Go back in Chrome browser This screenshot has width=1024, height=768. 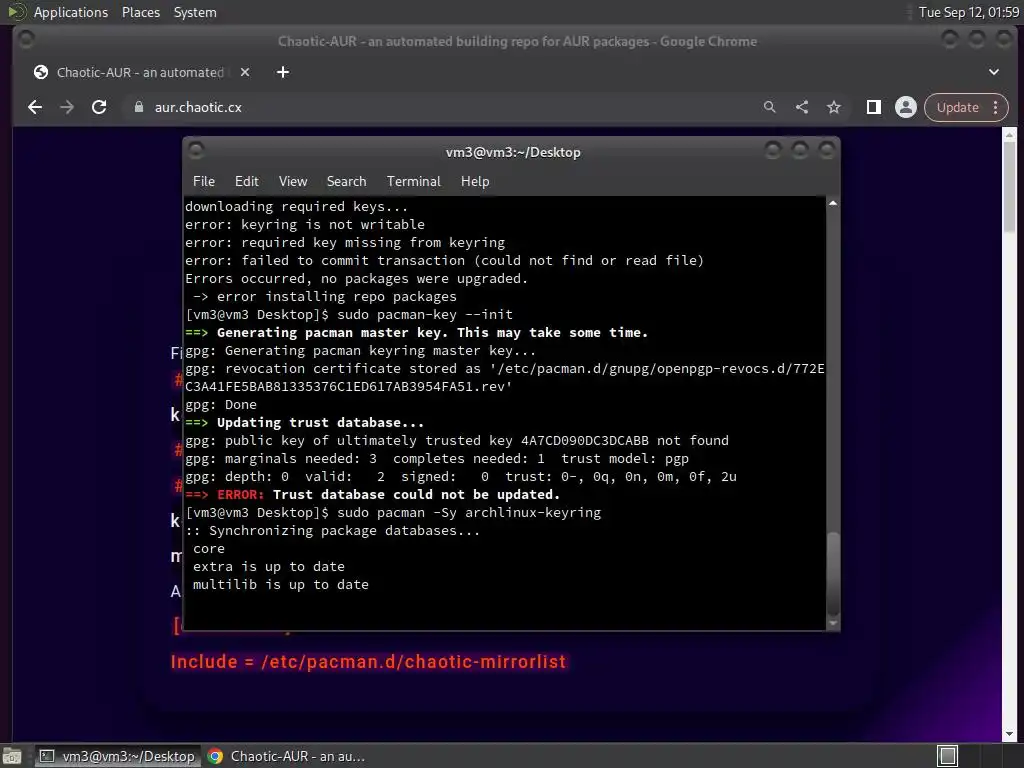pyautogui.click(x=35, y=107)
